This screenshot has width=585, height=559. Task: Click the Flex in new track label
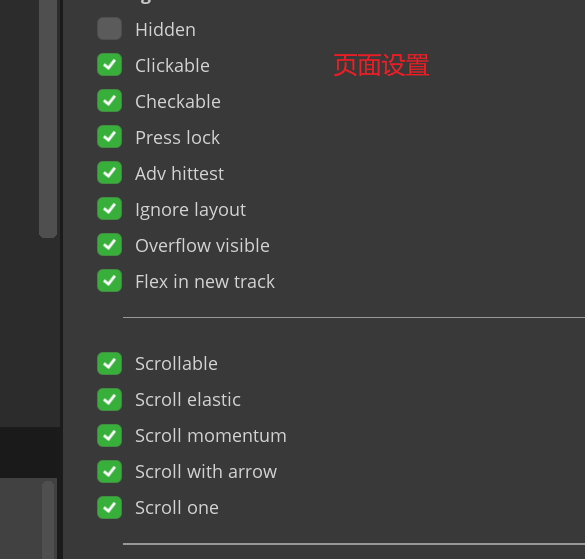point(205,281)
